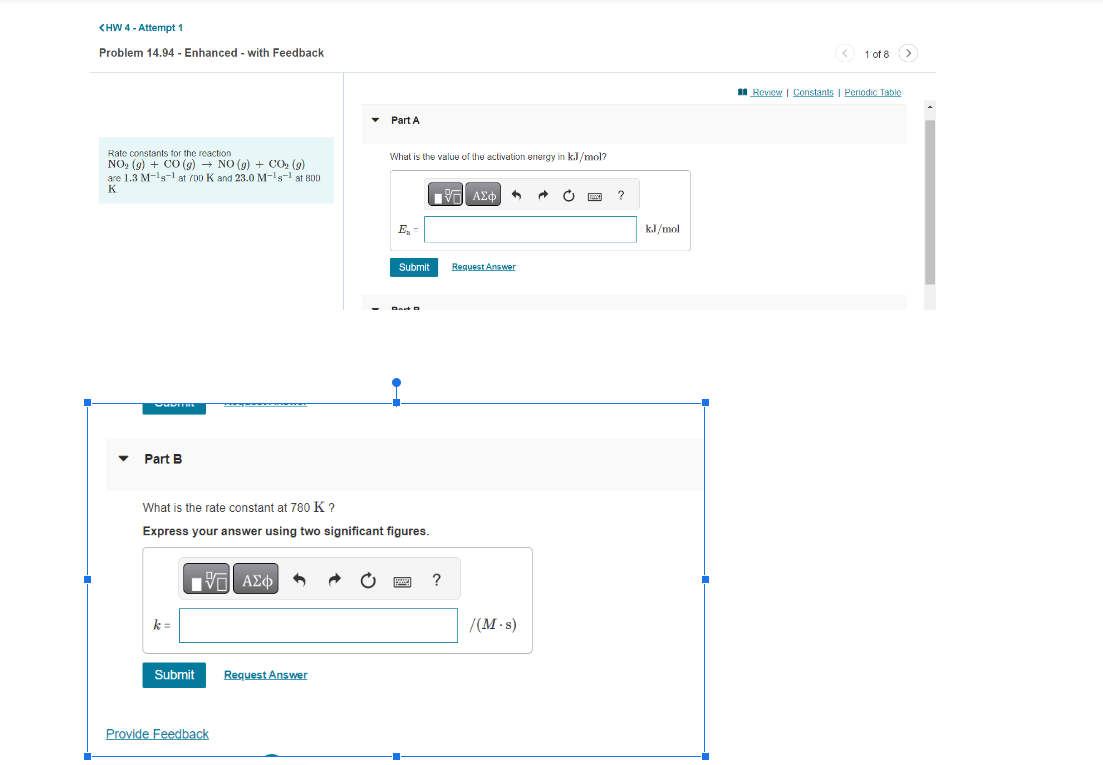Image resolution: width=1103 pixels, height=765 pixels.
Task: Submit the Part A answer
Action: (414, 267)
